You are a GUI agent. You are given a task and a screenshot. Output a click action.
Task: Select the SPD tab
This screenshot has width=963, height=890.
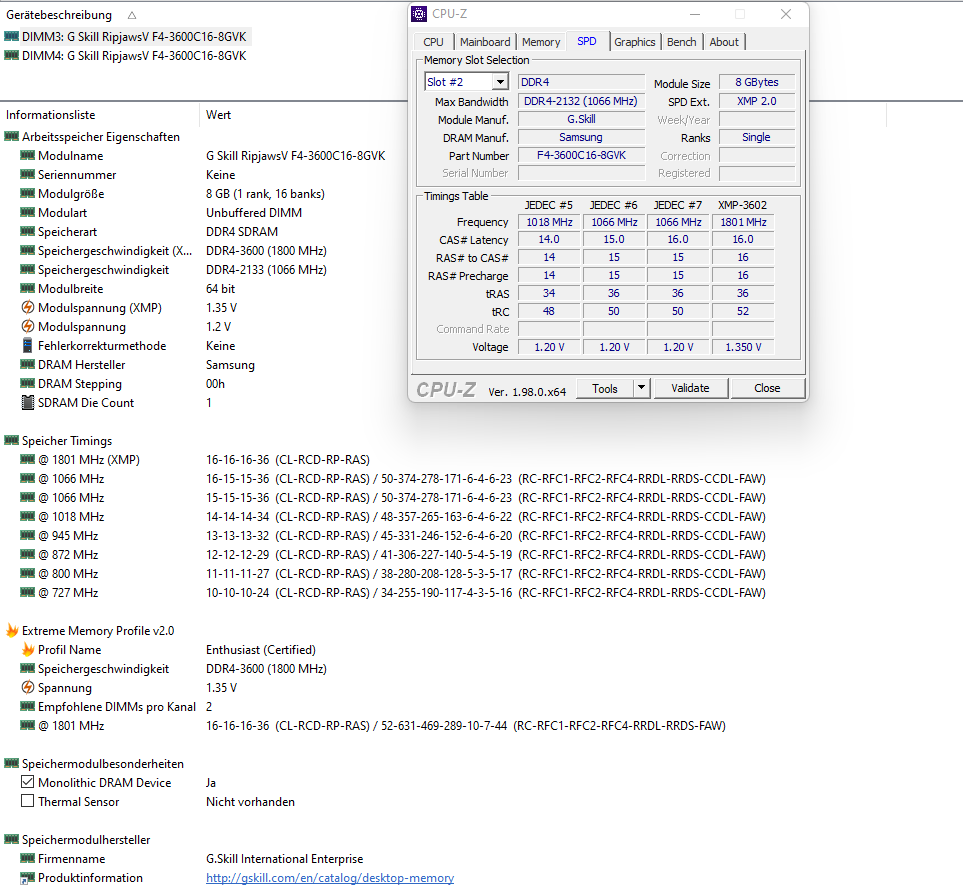point(587,41)
